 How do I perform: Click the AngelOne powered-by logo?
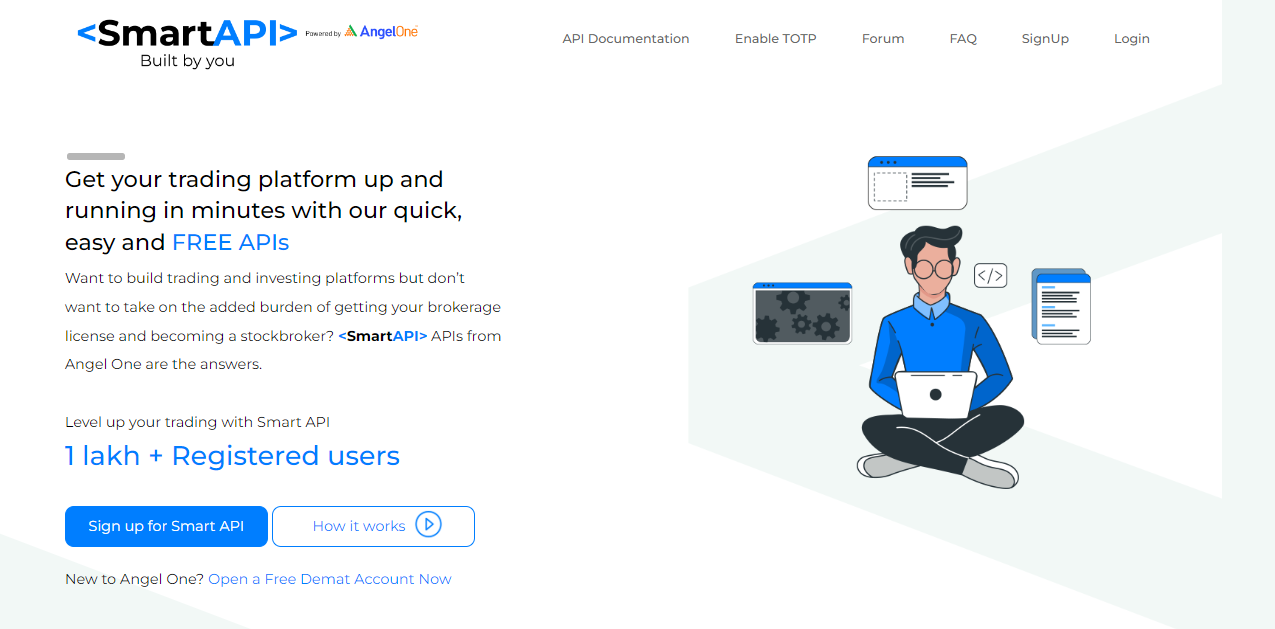pyautogui.click(x=381, y=32)
